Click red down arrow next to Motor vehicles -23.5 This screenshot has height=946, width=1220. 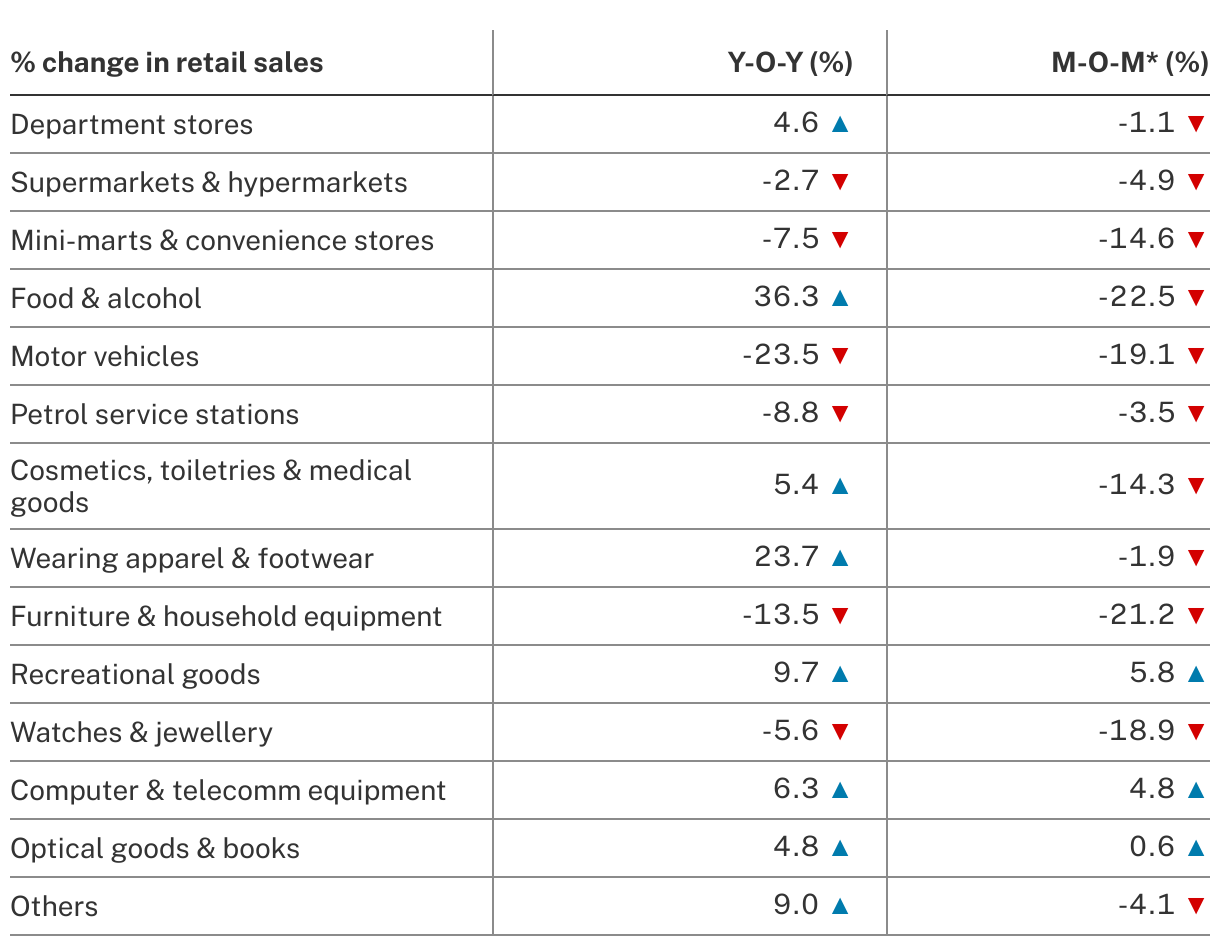pyautogui.click(x=840, y=356)
